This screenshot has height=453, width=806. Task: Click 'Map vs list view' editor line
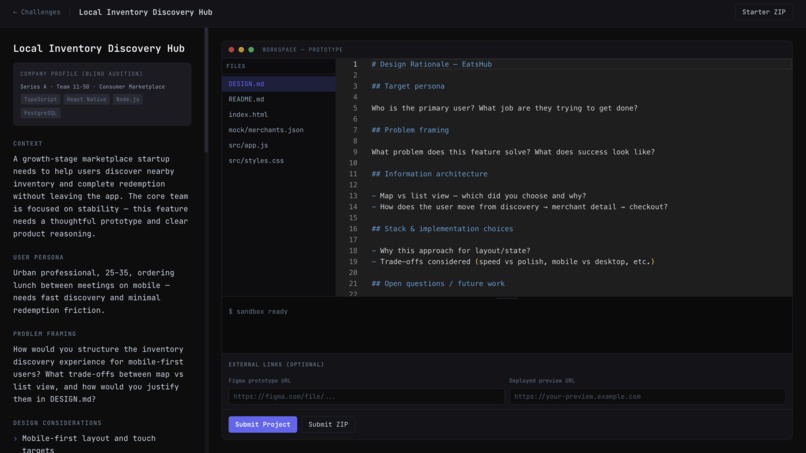pyautogui.click(x=479, y=196)
